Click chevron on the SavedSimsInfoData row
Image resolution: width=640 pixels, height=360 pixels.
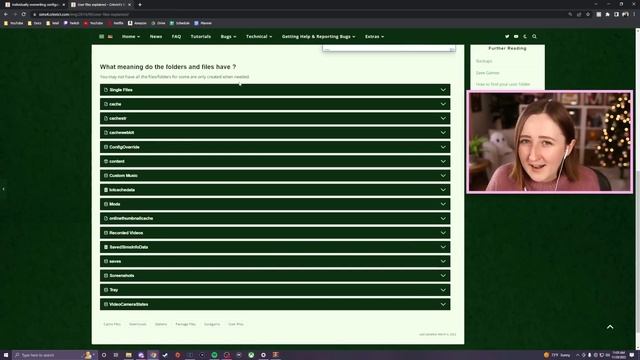443,247
